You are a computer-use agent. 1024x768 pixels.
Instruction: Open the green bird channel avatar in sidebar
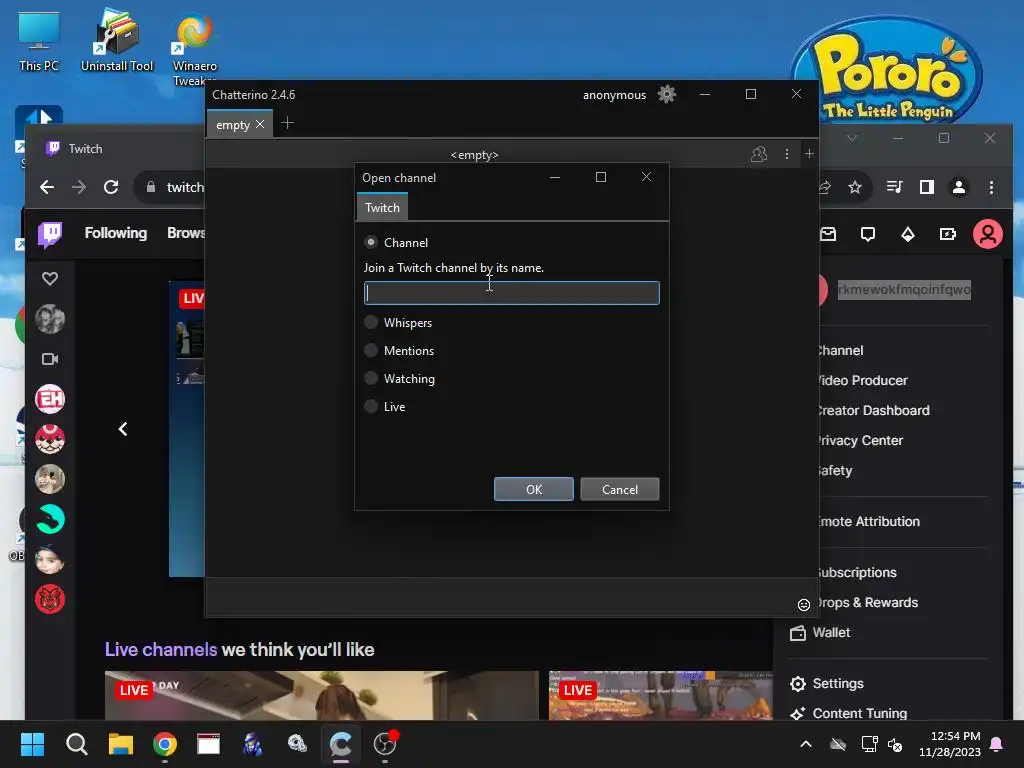[50, 520]
